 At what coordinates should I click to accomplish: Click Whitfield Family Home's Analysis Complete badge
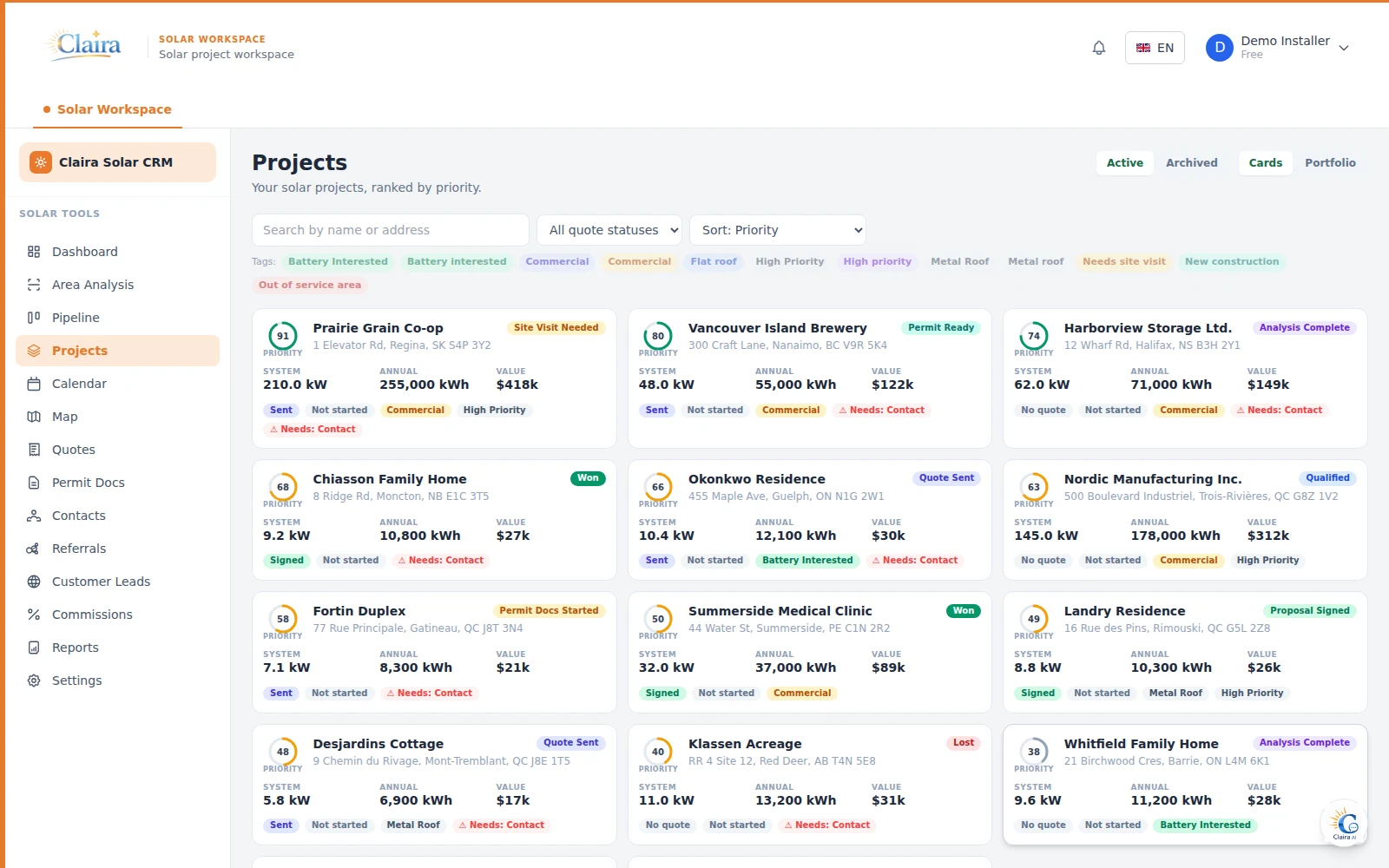point(1305,743)
